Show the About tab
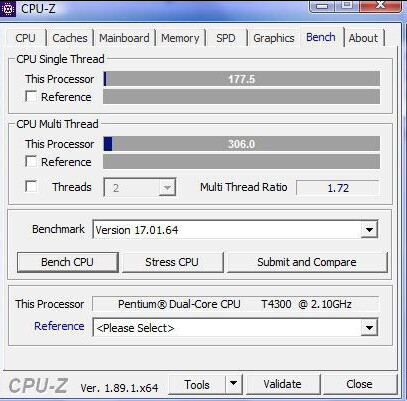 [x=363, y=38]
